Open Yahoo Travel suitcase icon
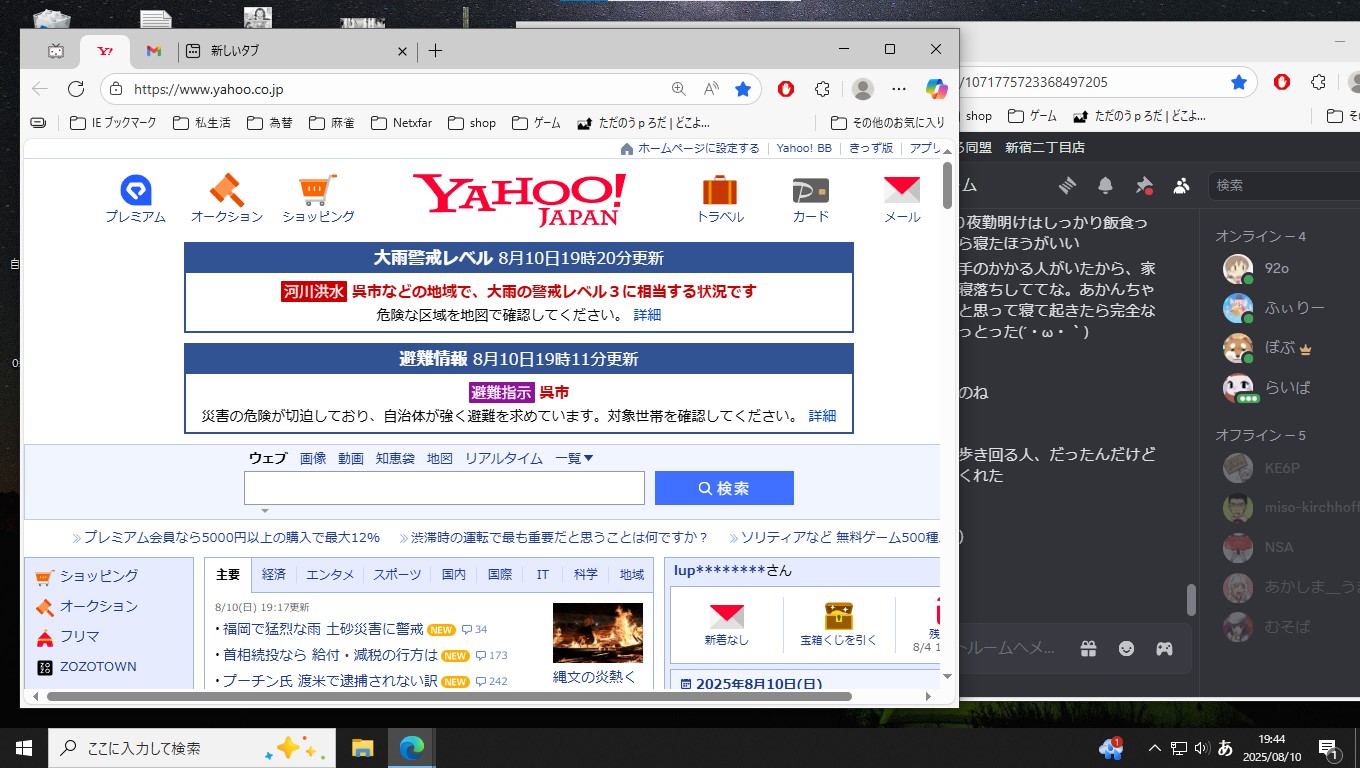 [720, 190]
